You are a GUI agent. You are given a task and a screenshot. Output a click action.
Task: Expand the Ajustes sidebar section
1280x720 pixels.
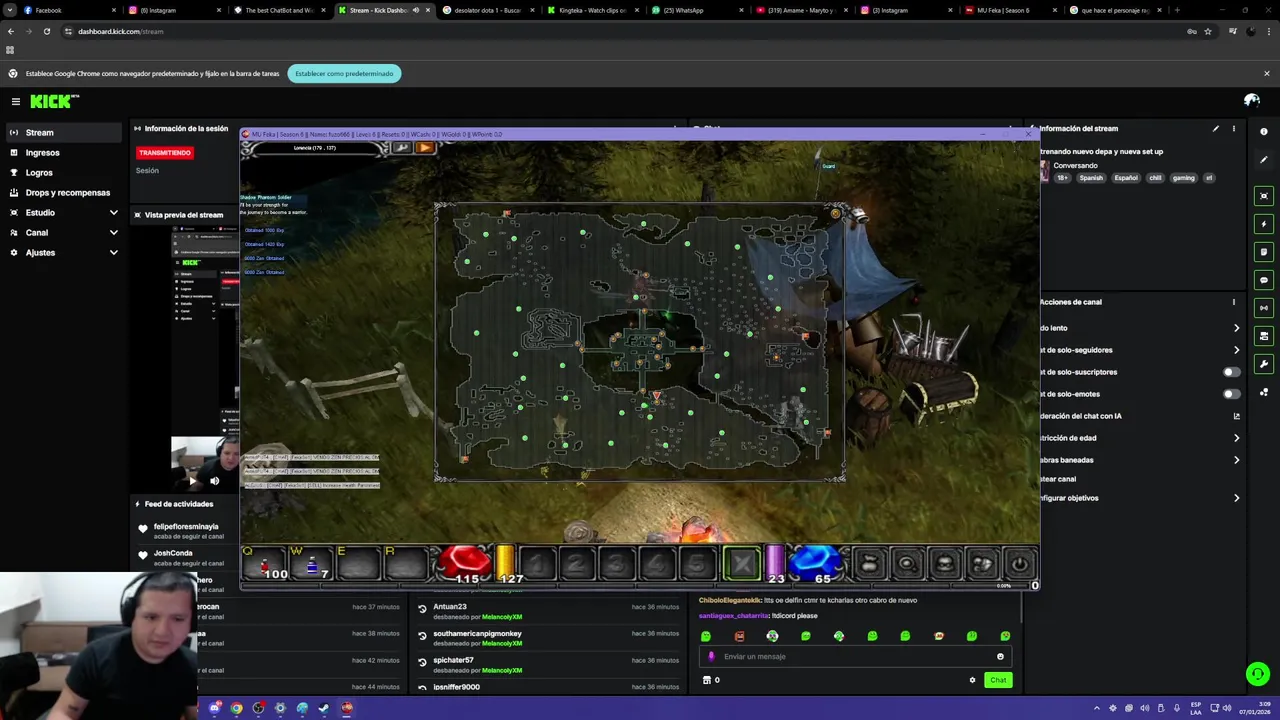[113, 253]
